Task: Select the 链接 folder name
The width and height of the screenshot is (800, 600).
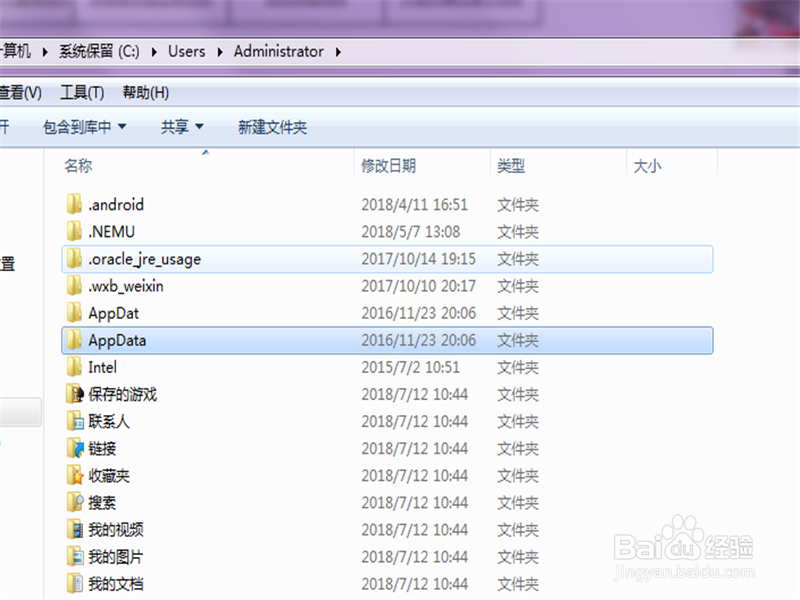Action: pos(102,448)
